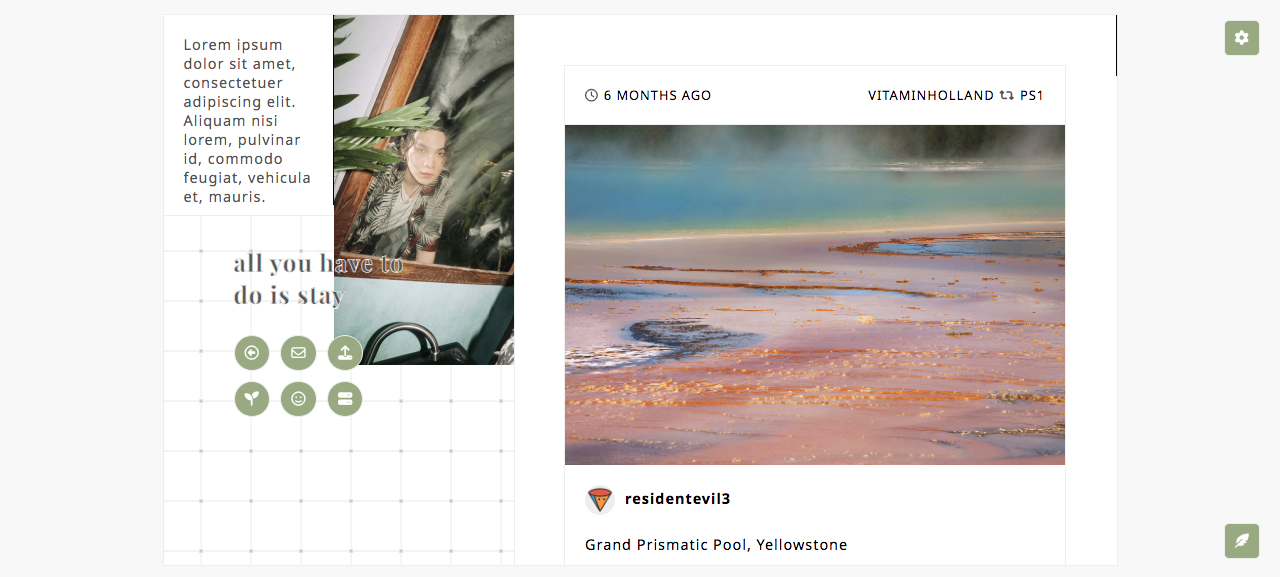Click the clock icon beside 6 months ago
Image resolution: width=1280 pixels, height=577 pixels.
591,96
